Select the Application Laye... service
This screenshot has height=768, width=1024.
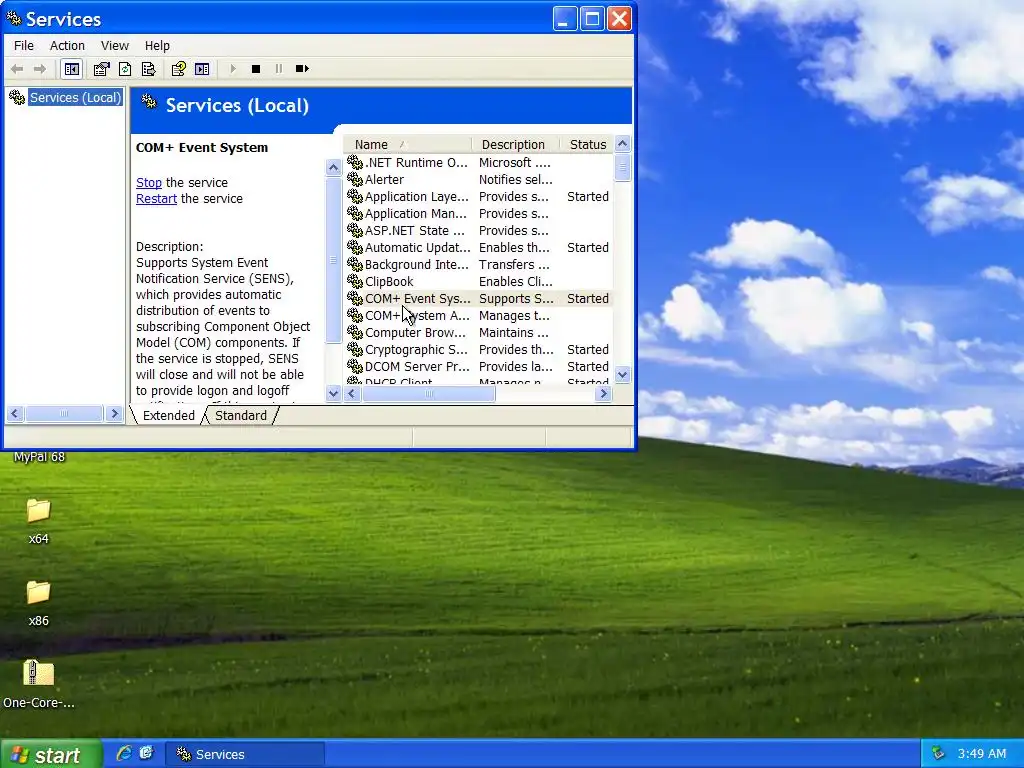coord(479,196)
